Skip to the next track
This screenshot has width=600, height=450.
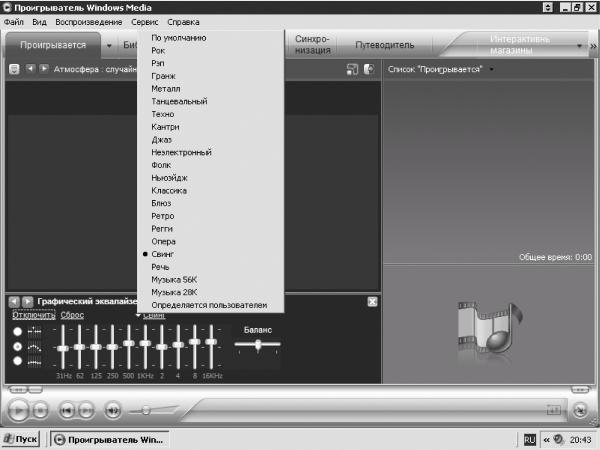86,409
